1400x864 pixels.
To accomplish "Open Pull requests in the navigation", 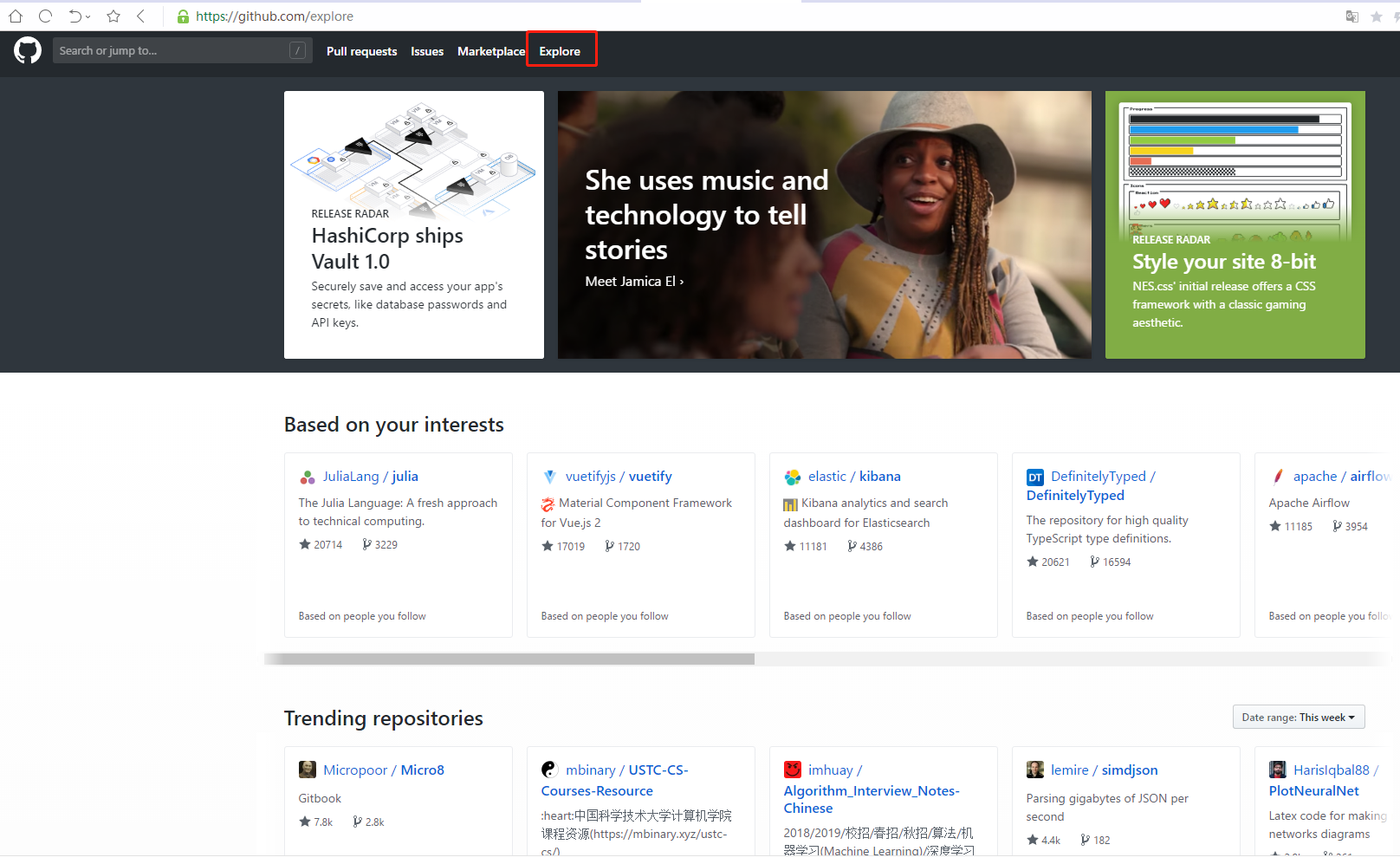I will pyautogui.click(x=361, y=51).
